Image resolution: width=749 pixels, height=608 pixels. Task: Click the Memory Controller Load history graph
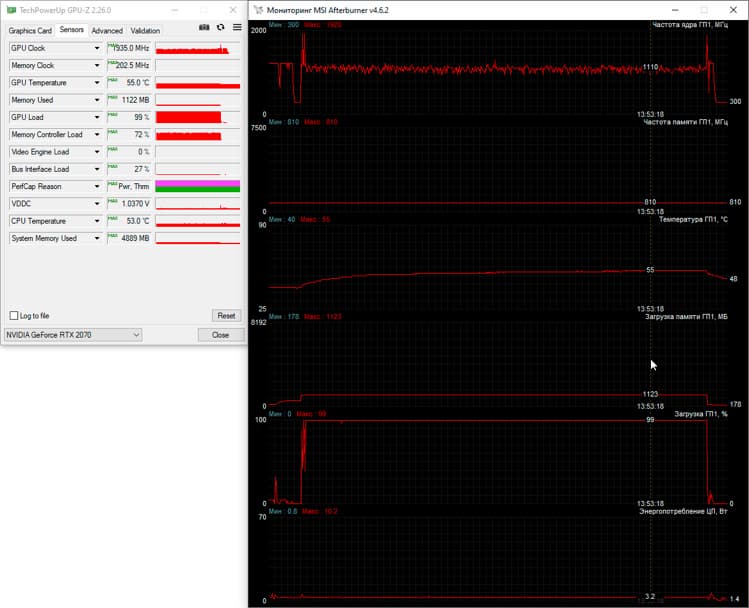coord(198,135)
